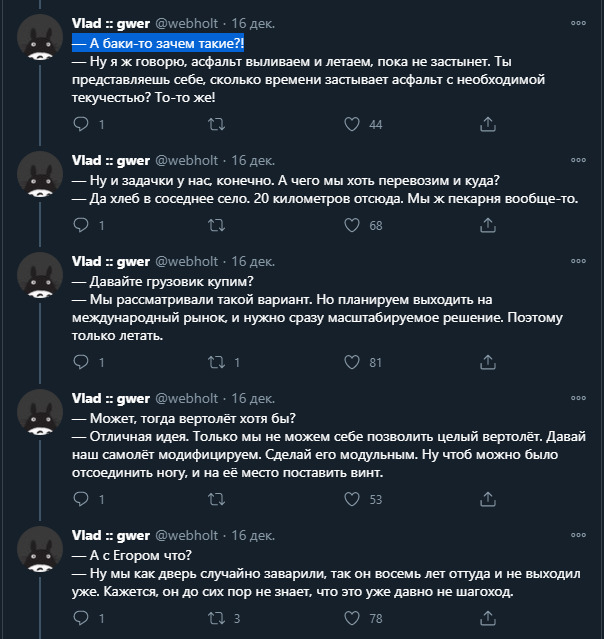Image resolution: width=604 pixels, height=639 pixels.
Task: Open more options on the bakery tweet
Action: click(578, 160)
